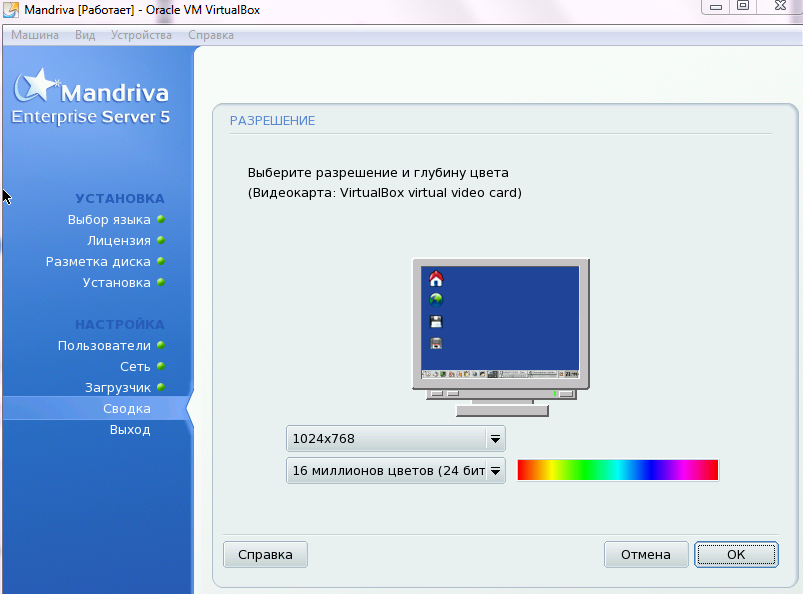
Task: Minimize the VirtualBox window
Action: pos(716,7)
